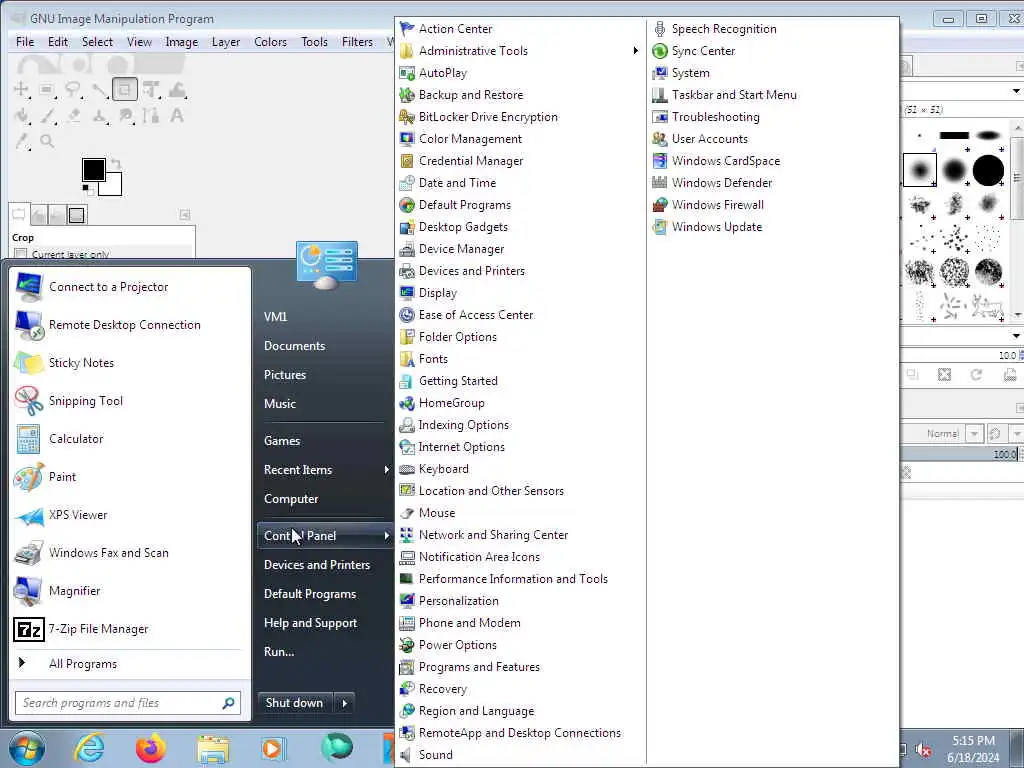Swap foreground and background colors arrow
The image size is (1024, 768).
click(x=116, y=163)
